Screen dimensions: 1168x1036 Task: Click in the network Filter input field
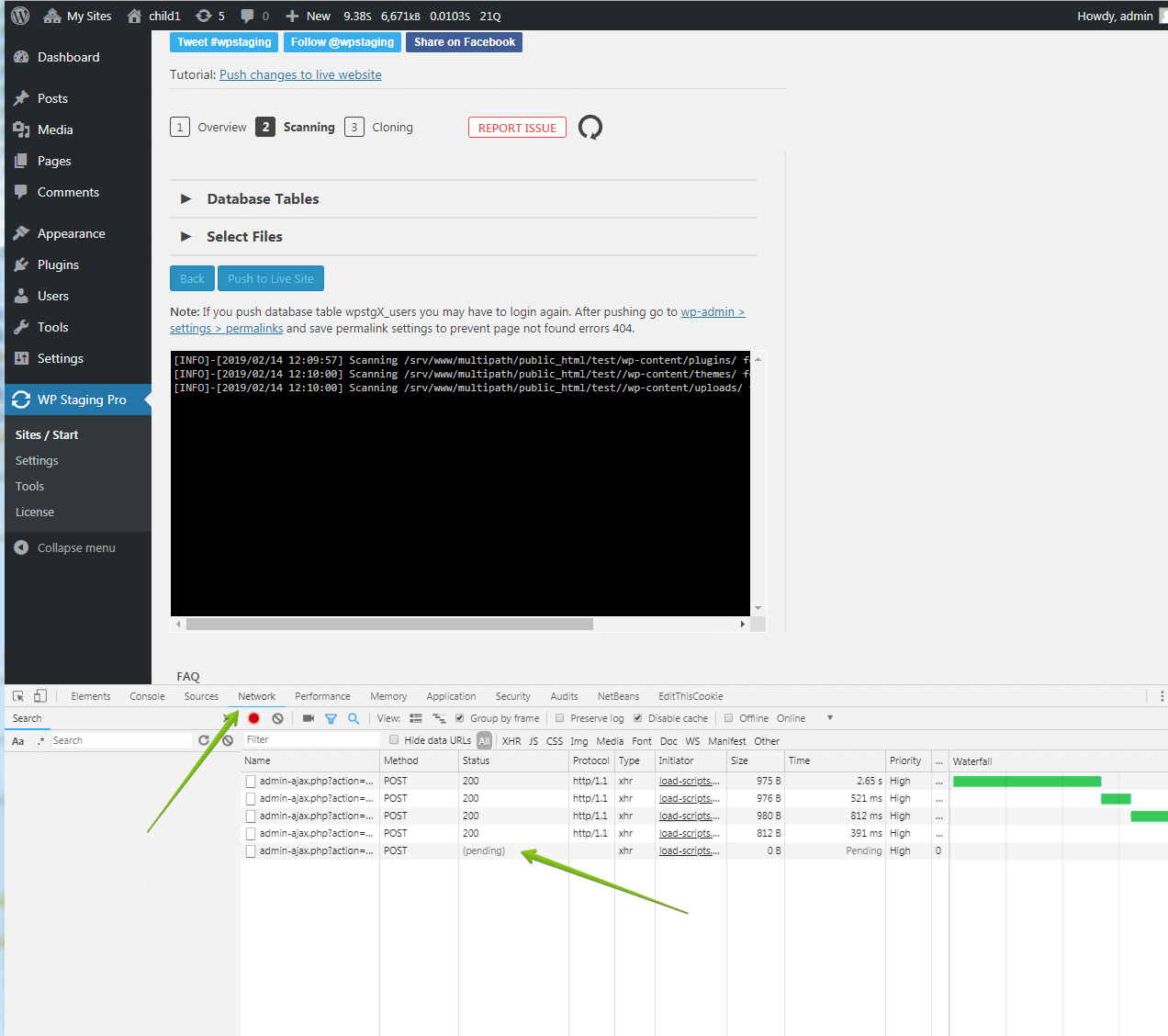pos(310,739)
